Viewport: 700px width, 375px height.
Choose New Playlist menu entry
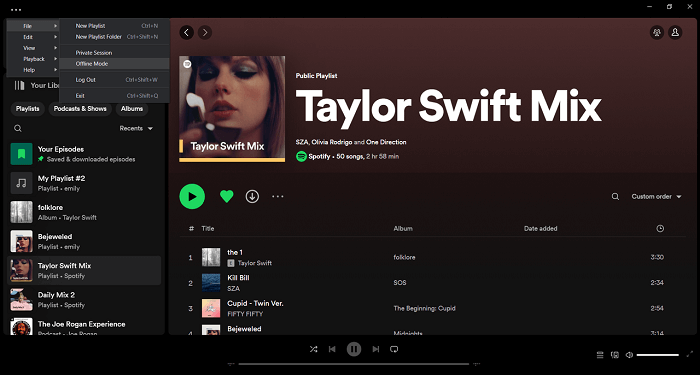pyautogui.click(x=115, y=26)
